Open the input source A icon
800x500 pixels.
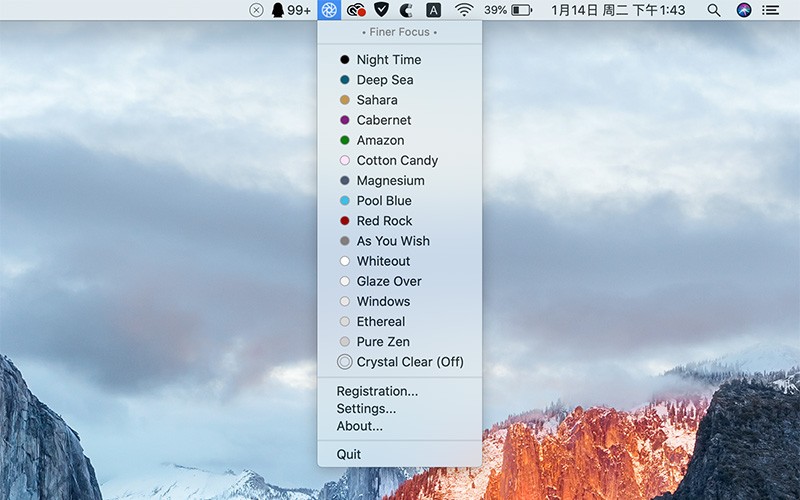click(x=433, y=10)
